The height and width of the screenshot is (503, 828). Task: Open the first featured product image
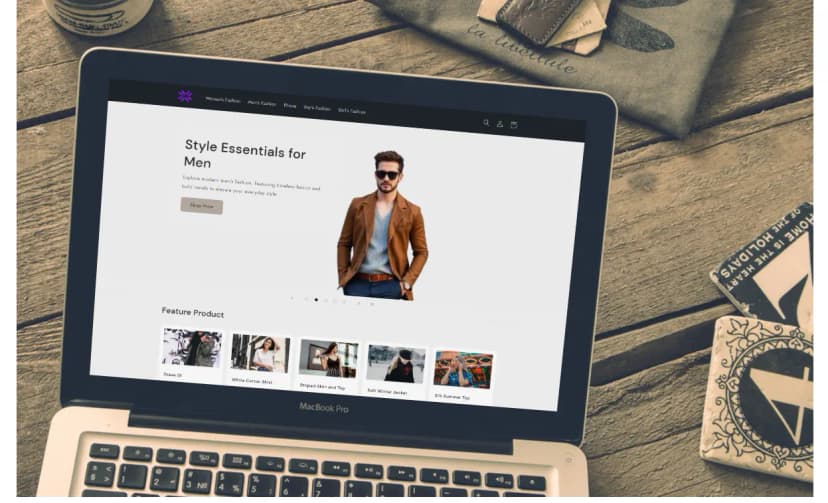point(192,347)
